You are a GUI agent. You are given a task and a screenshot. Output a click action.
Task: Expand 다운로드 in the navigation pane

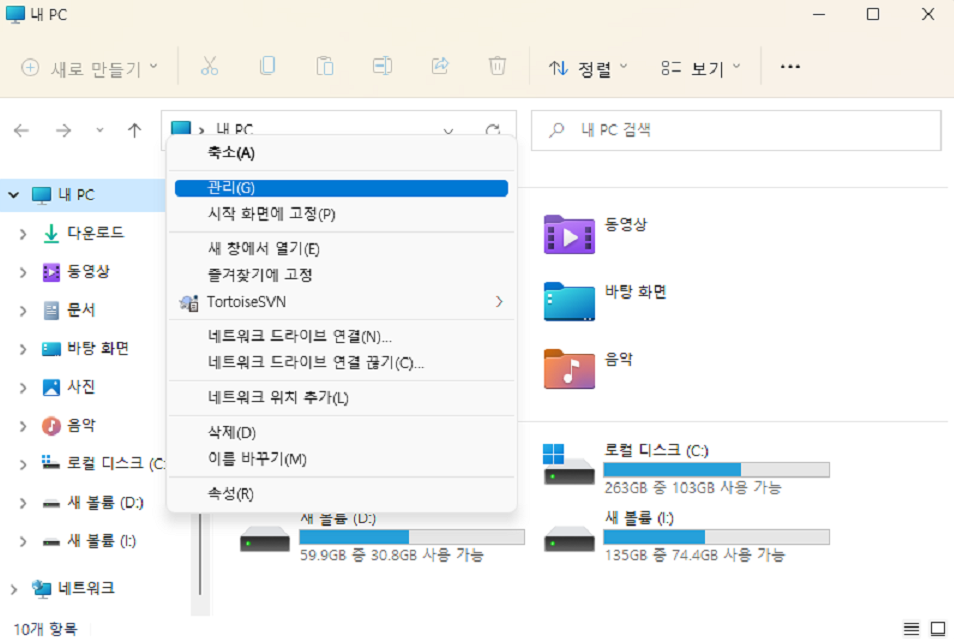pyautogui.click(x=22, y=233)
